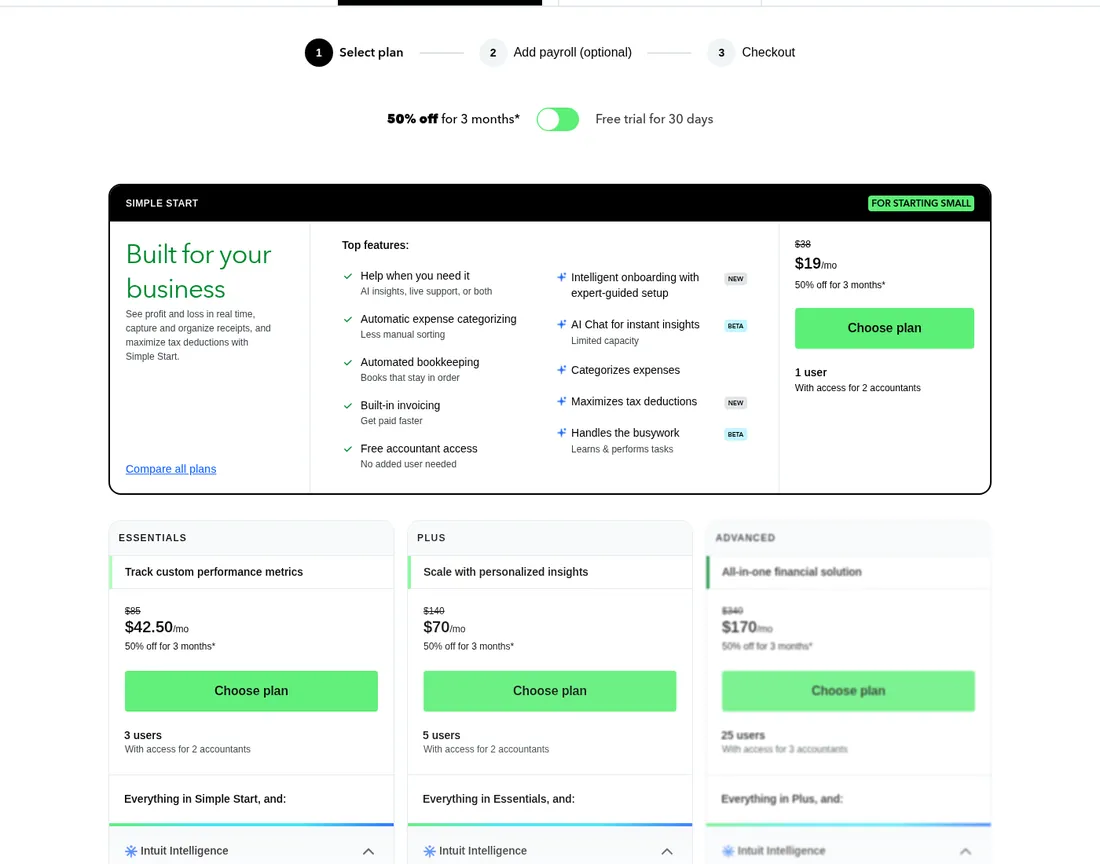Click 'Scale with personalized insights' text

tap(506, 572)
